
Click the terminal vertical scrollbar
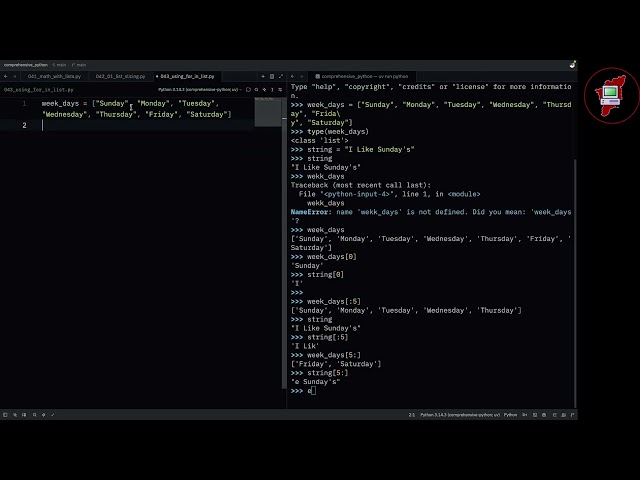click(x=575, y=283)
